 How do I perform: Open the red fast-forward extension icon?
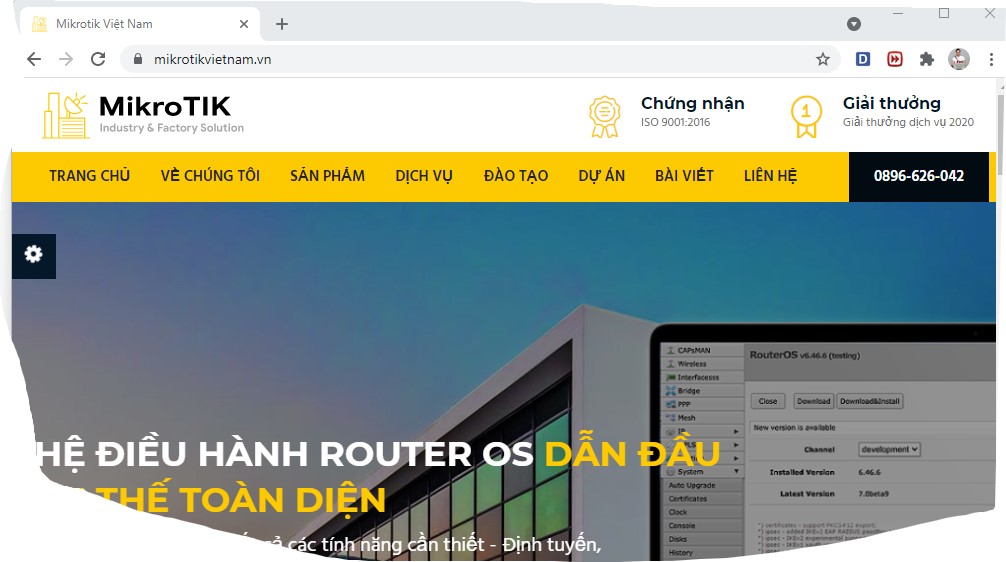click(895, 59)
